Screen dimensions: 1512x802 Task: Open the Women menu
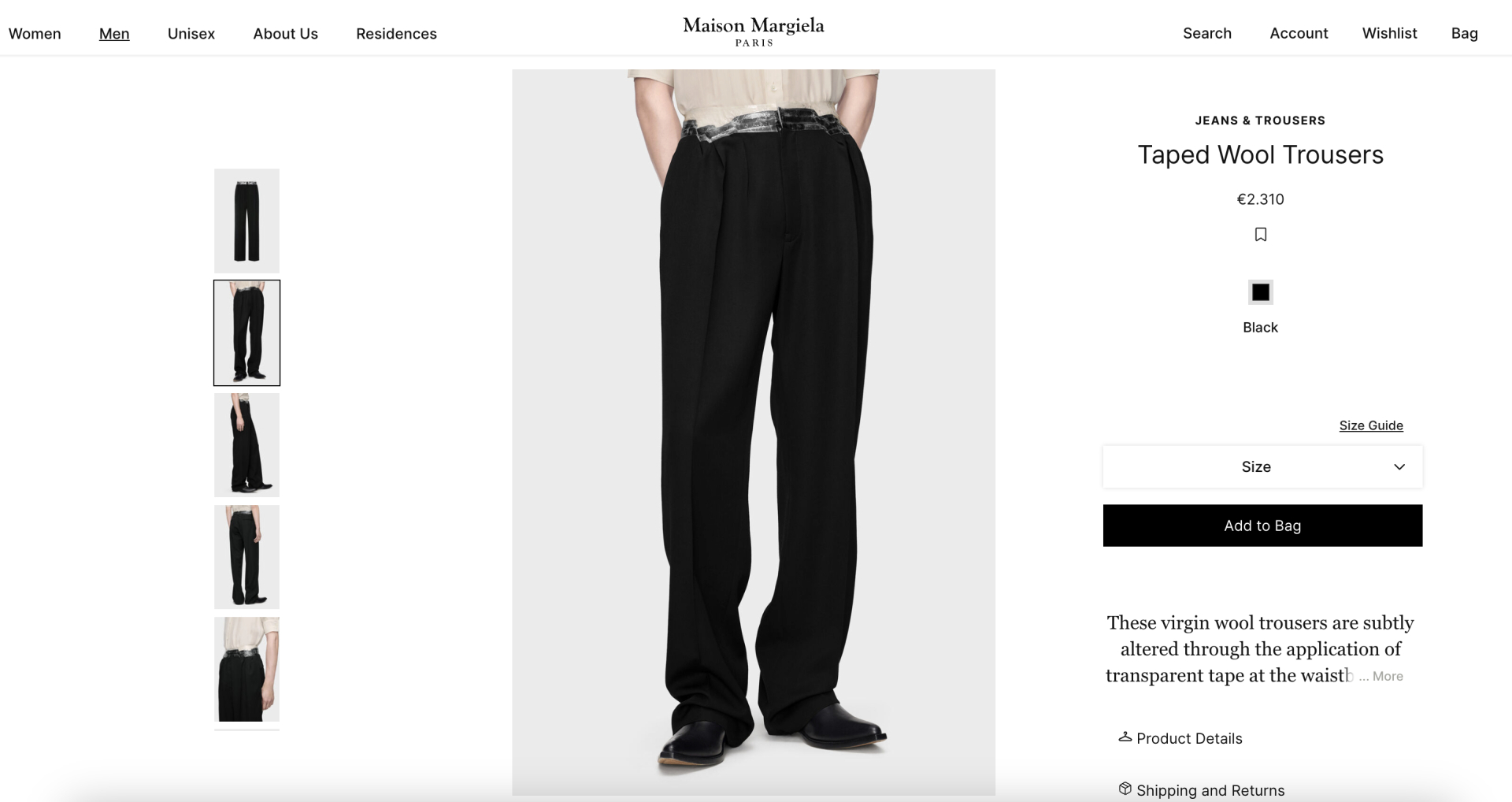coord(35,34)
